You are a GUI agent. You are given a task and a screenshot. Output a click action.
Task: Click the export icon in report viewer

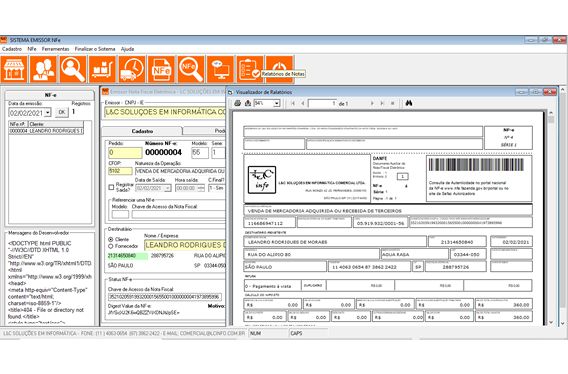coord(248,103)
